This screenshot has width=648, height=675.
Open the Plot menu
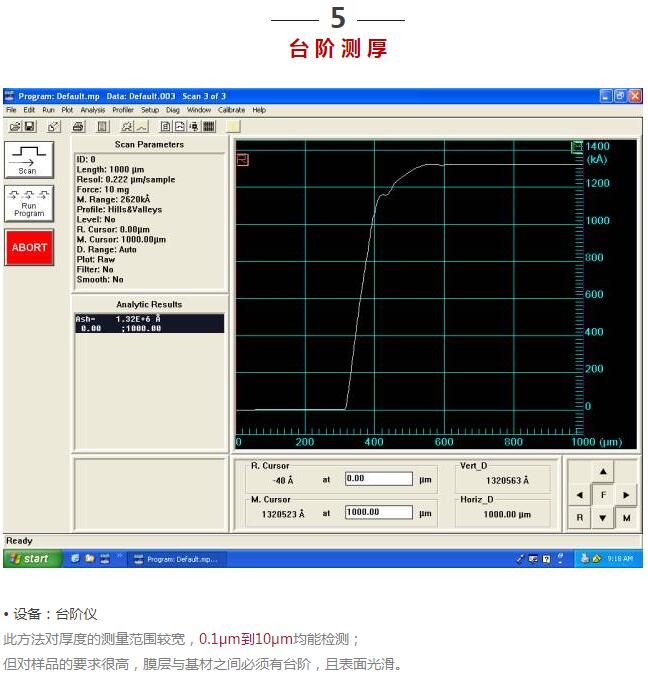[67, 110]
